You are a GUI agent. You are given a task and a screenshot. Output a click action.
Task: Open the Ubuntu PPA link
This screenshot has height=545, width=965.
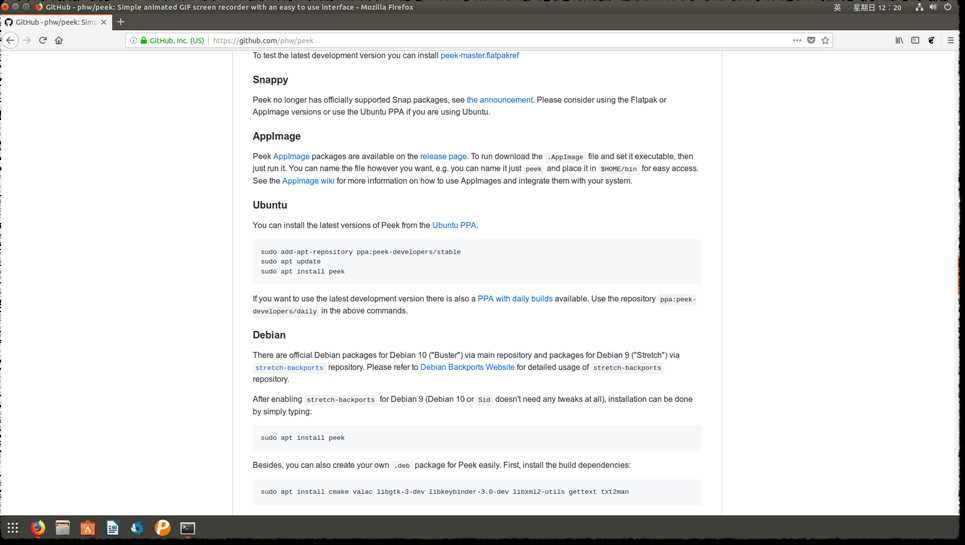(x=454, y=225)
